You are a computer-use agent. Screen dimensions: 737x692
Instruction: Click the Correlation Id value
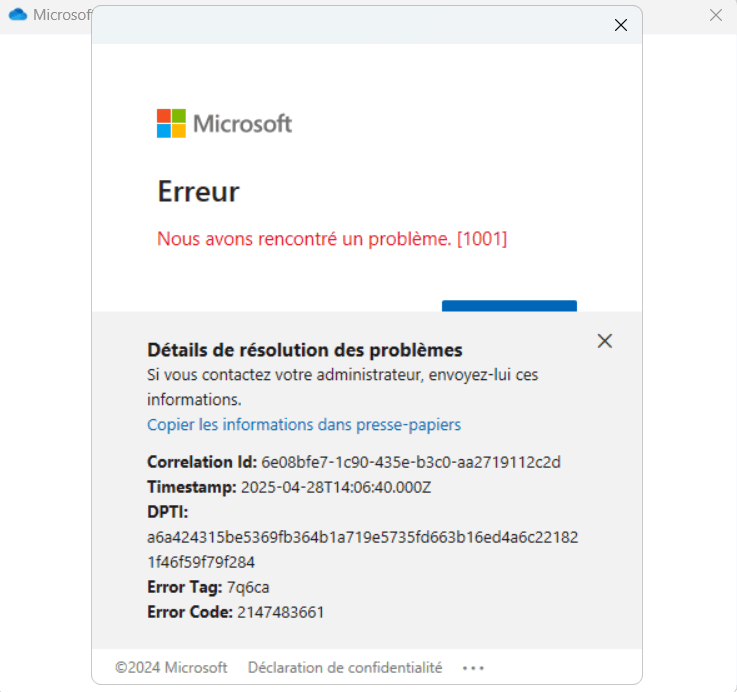411,462
